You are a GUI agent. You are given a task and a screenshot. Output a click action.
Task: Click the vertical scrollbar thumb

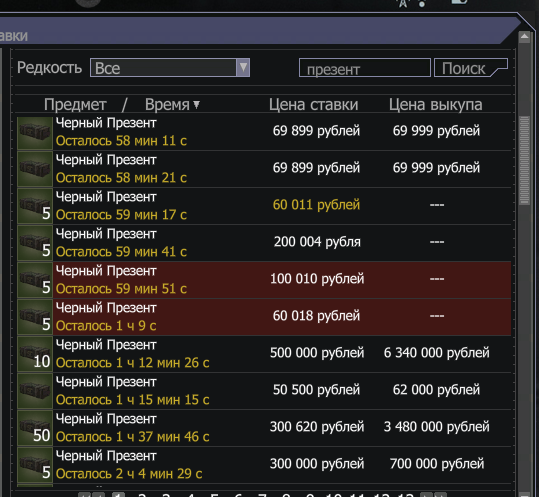(524, 160)
